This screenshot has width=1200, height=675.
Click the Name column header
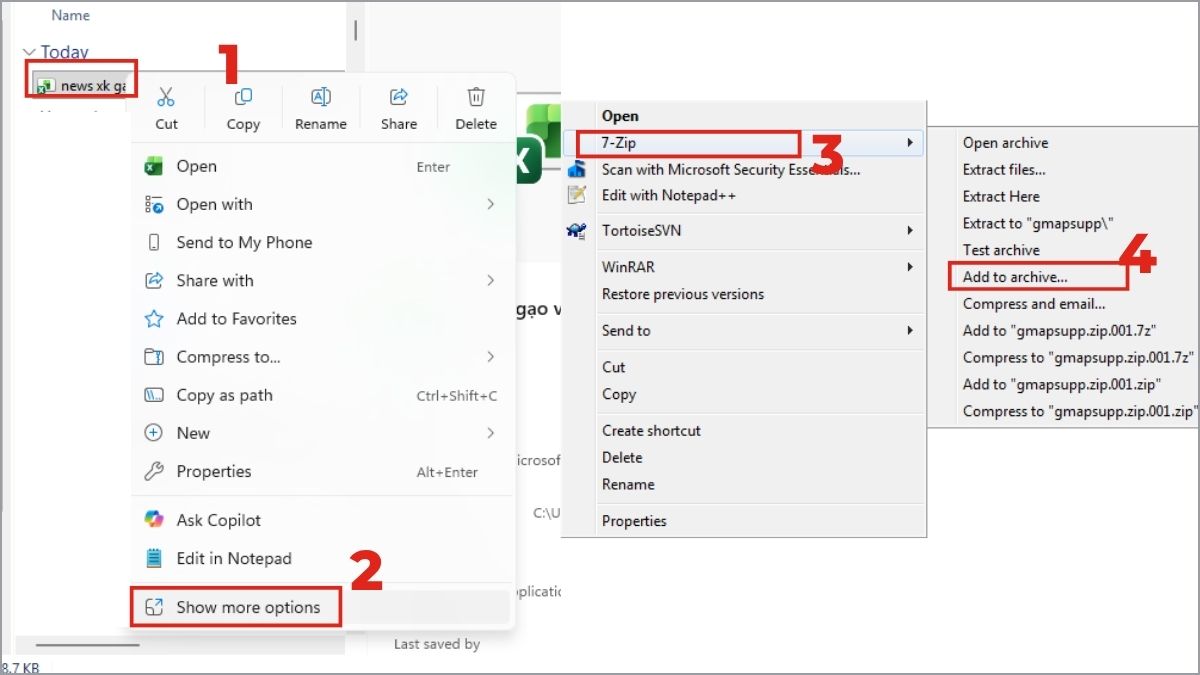pos(70,16)
